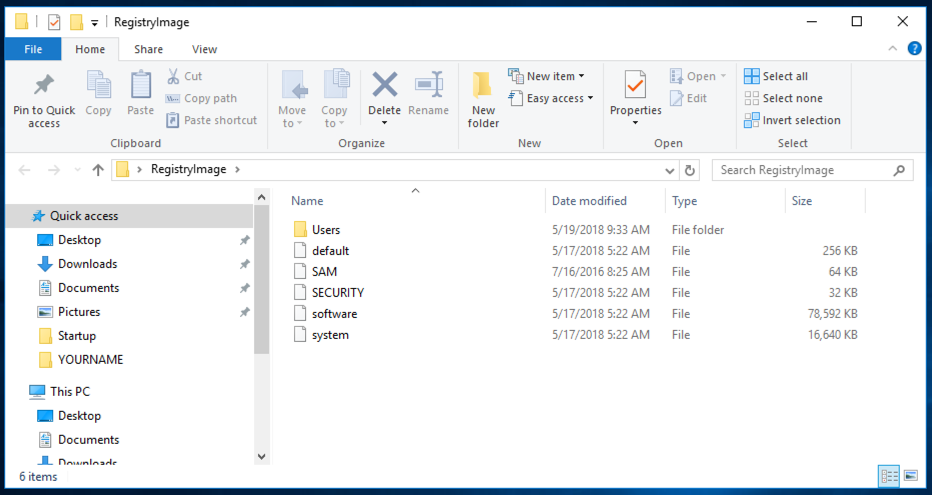The image size is (932, 495).
Task: Expand the Delete options arrow
Action: point(385,123)
